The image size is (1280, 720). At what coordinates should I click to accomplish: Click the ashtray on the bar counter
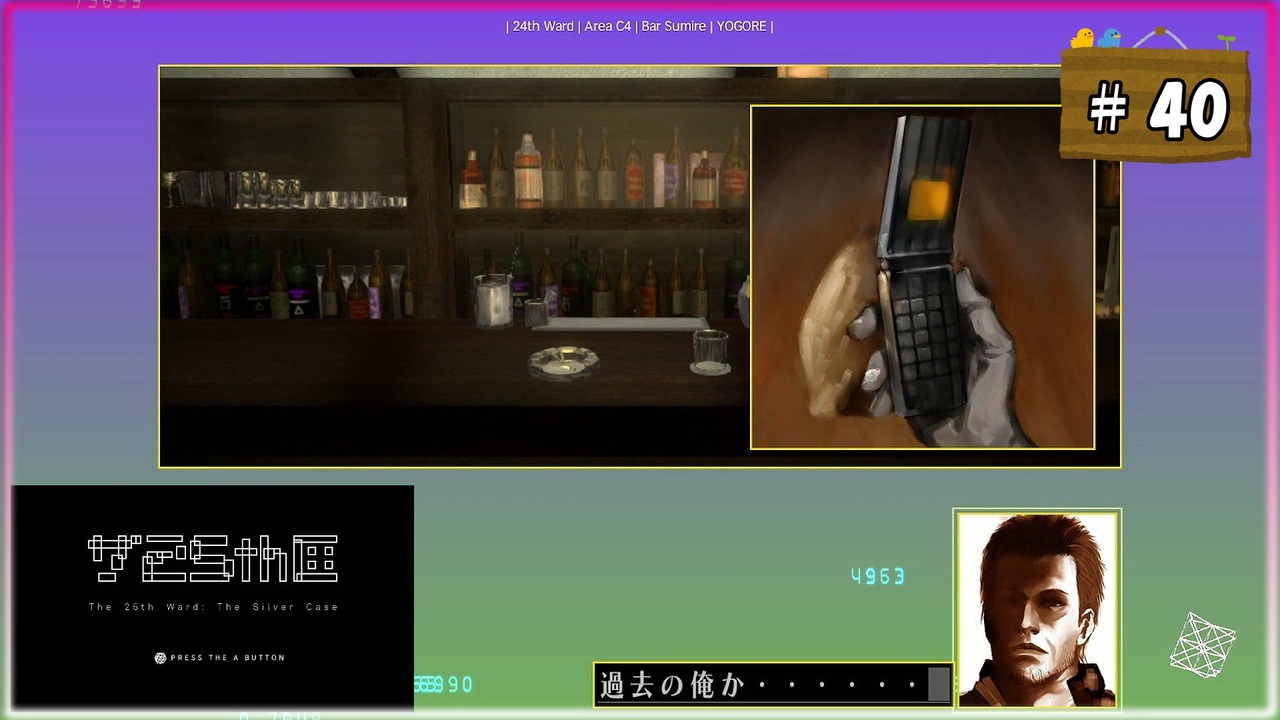click(563, 361)
